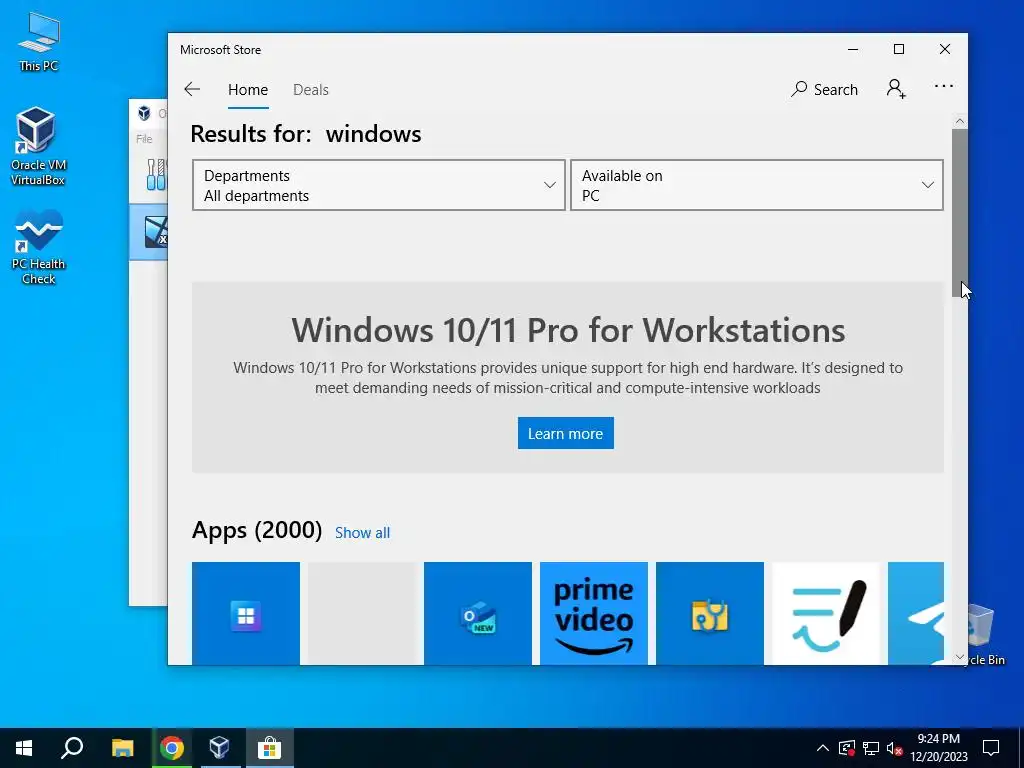The height and width of the screenshot is (768, 1024).
Task: Switch to VirtualBox in taskbar
Action: (x=219, y=748)
